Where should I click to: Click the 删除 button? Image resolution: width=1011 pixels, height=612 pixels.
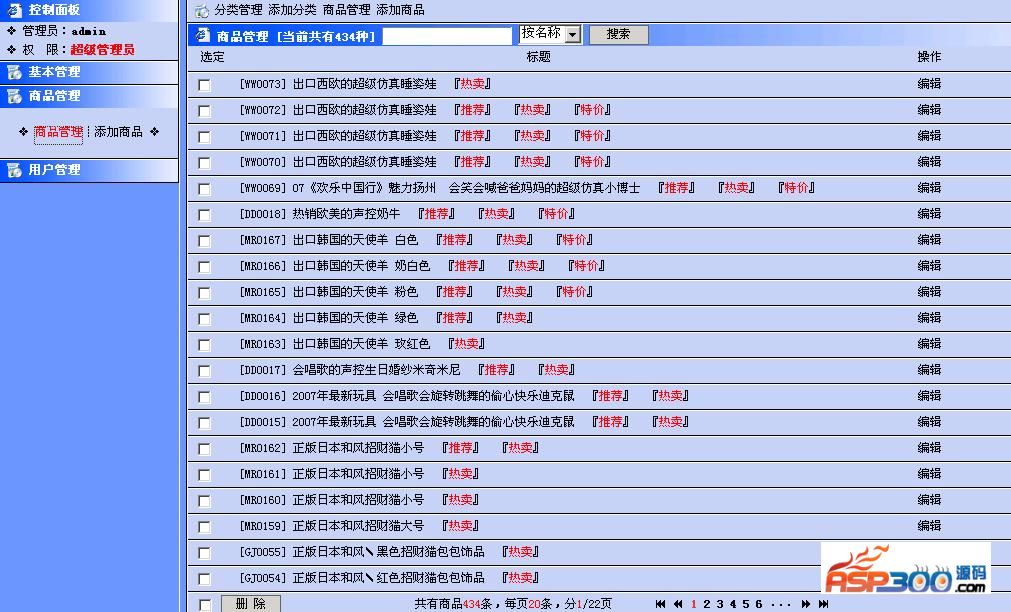(x=251, y=604)
